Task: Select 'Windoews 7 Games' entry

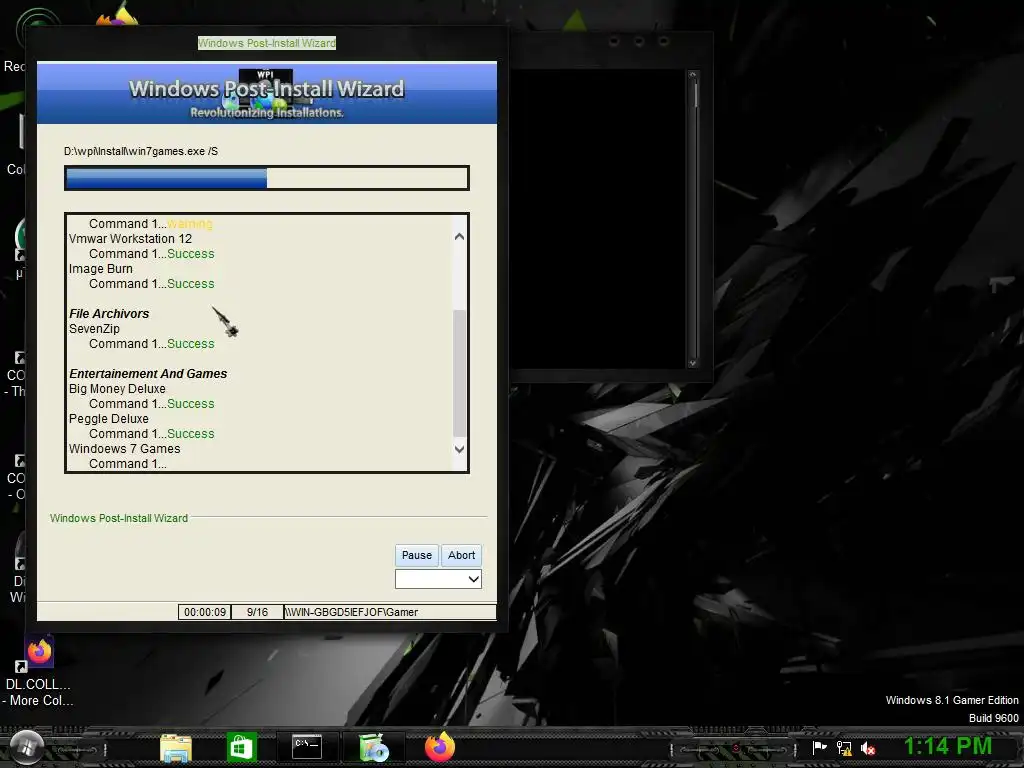Action: tap(125, 449)
